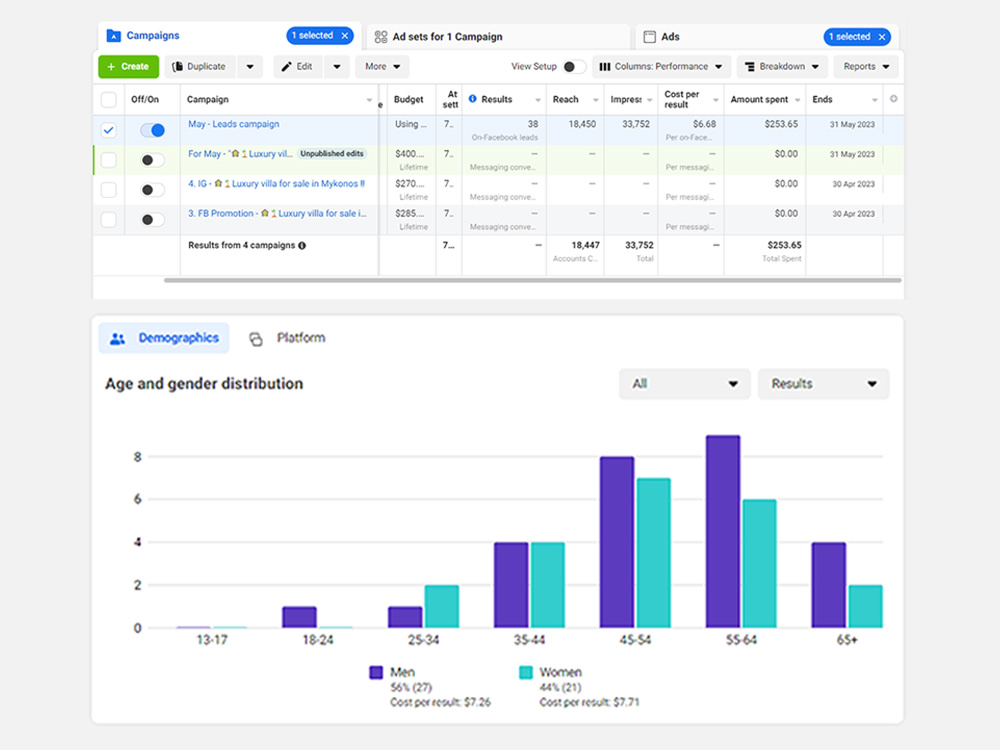This screenshot has width=1000, height=750.
Task: Switch to the Campaigns tab
Action: 230,36
